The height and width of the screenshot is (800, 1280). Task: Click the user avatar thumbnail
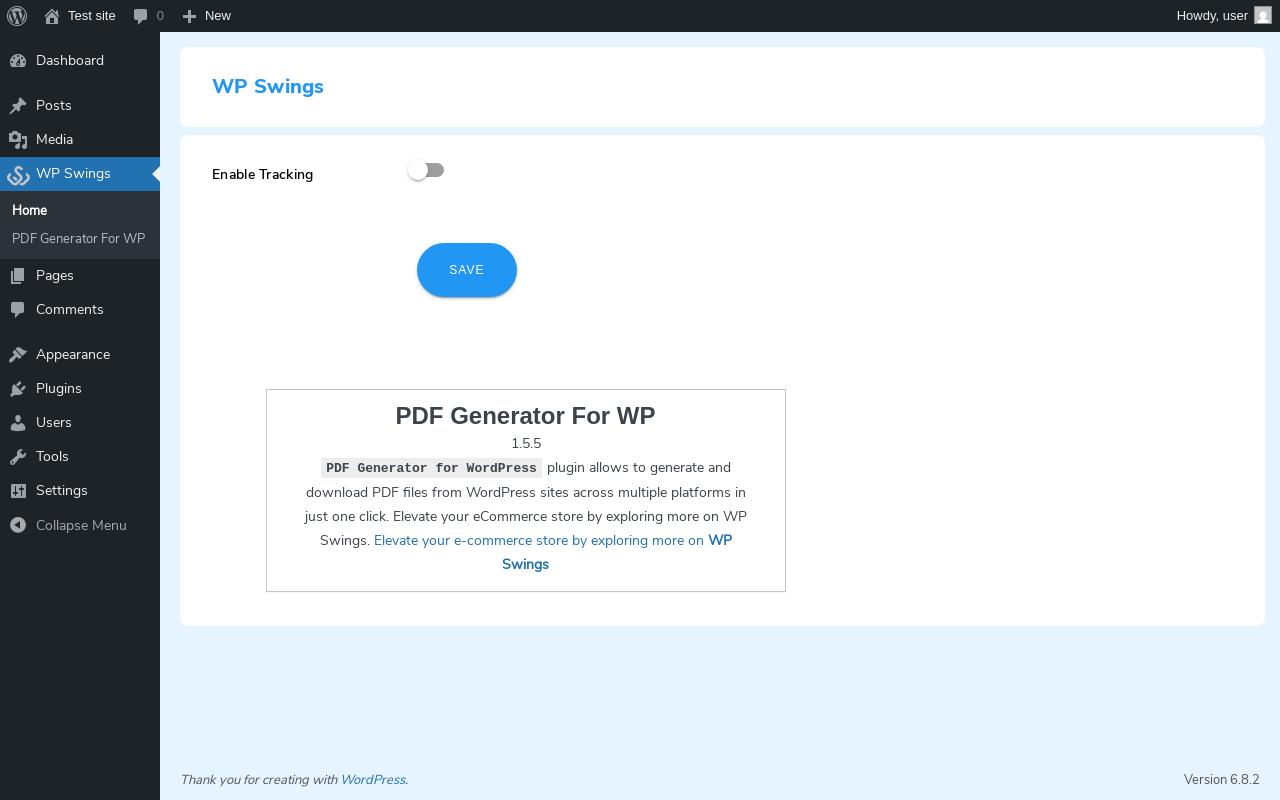click(x=1263, y=15)
